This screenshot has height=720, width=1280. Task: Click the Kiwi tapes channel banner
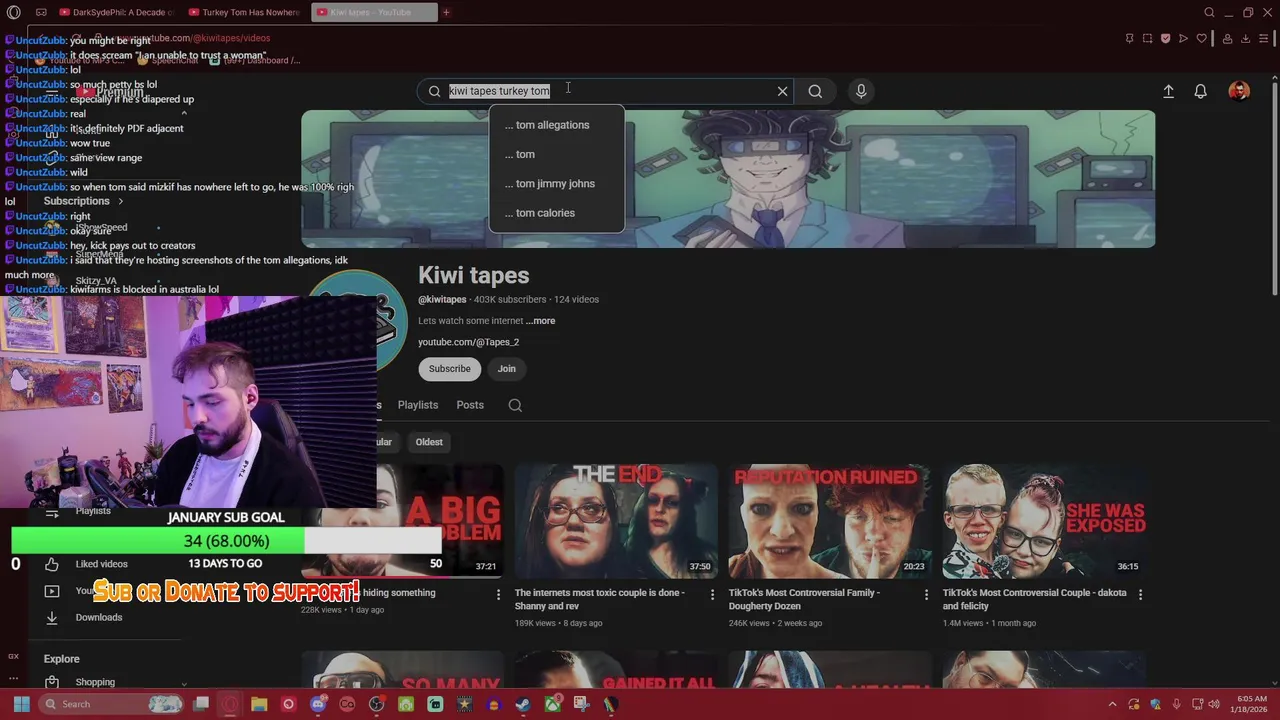point(728,179)
